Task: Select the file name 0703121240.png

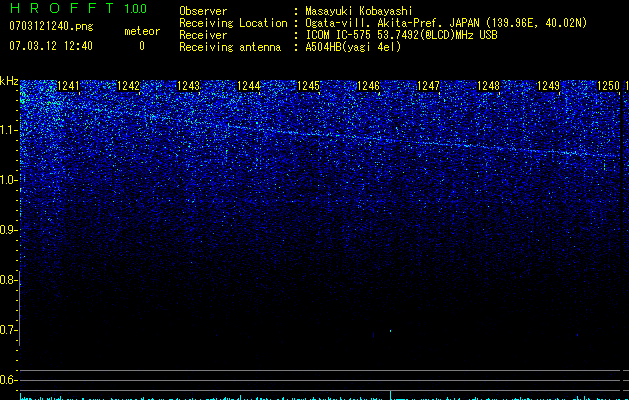Action: 51,26
